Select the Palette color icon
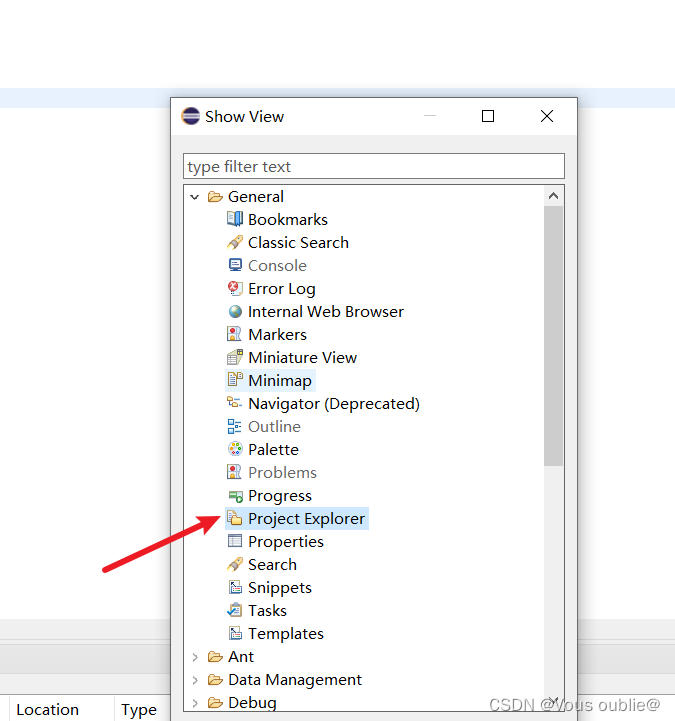This screenshot has width=675, height=721. coord(235,449)
